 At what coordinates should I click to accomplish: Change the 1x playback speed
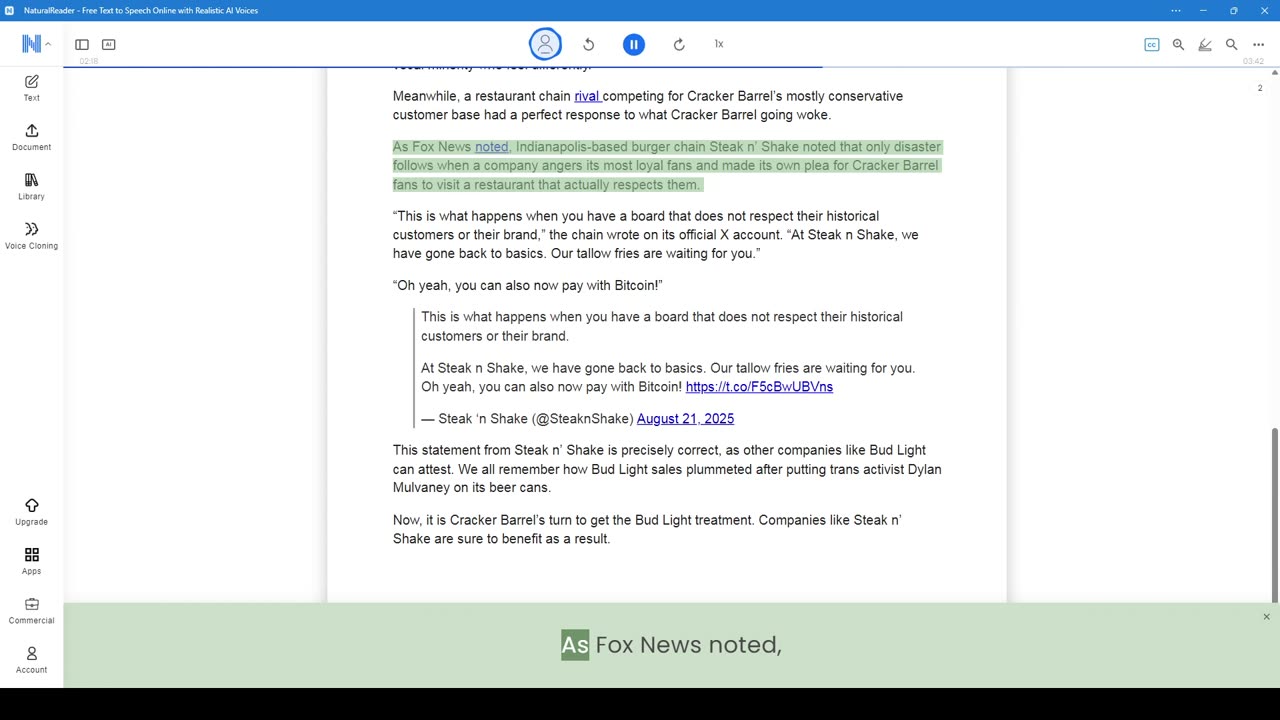pyautogui.click(x=719, y=44)
